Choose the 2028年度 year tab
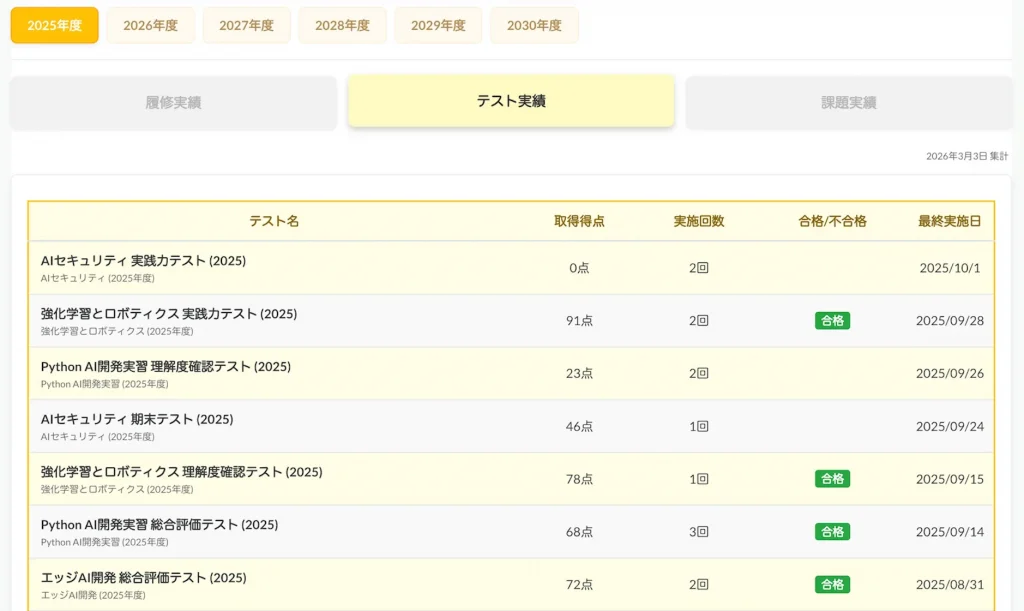The height and width of the screenshot is (611, 1024). 342,26
